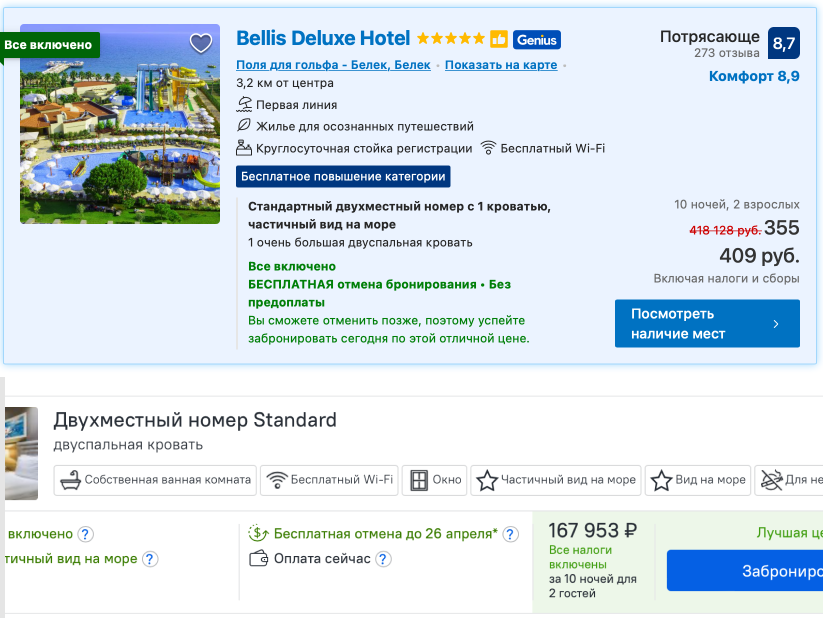Click the Genius badge
Viewport: 823px width, 618px height.
point(536,40)
